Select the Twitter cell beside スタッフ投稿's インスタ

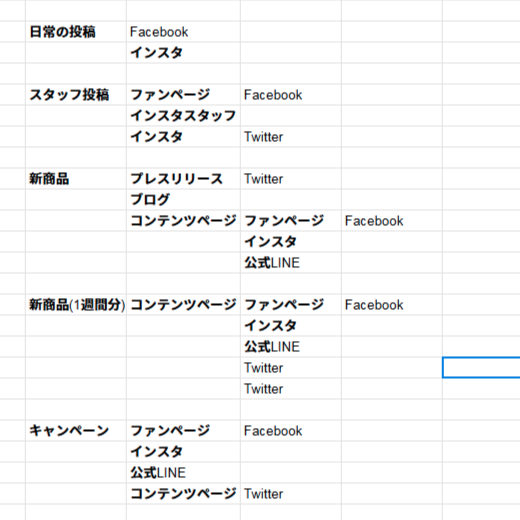point(291,137)
